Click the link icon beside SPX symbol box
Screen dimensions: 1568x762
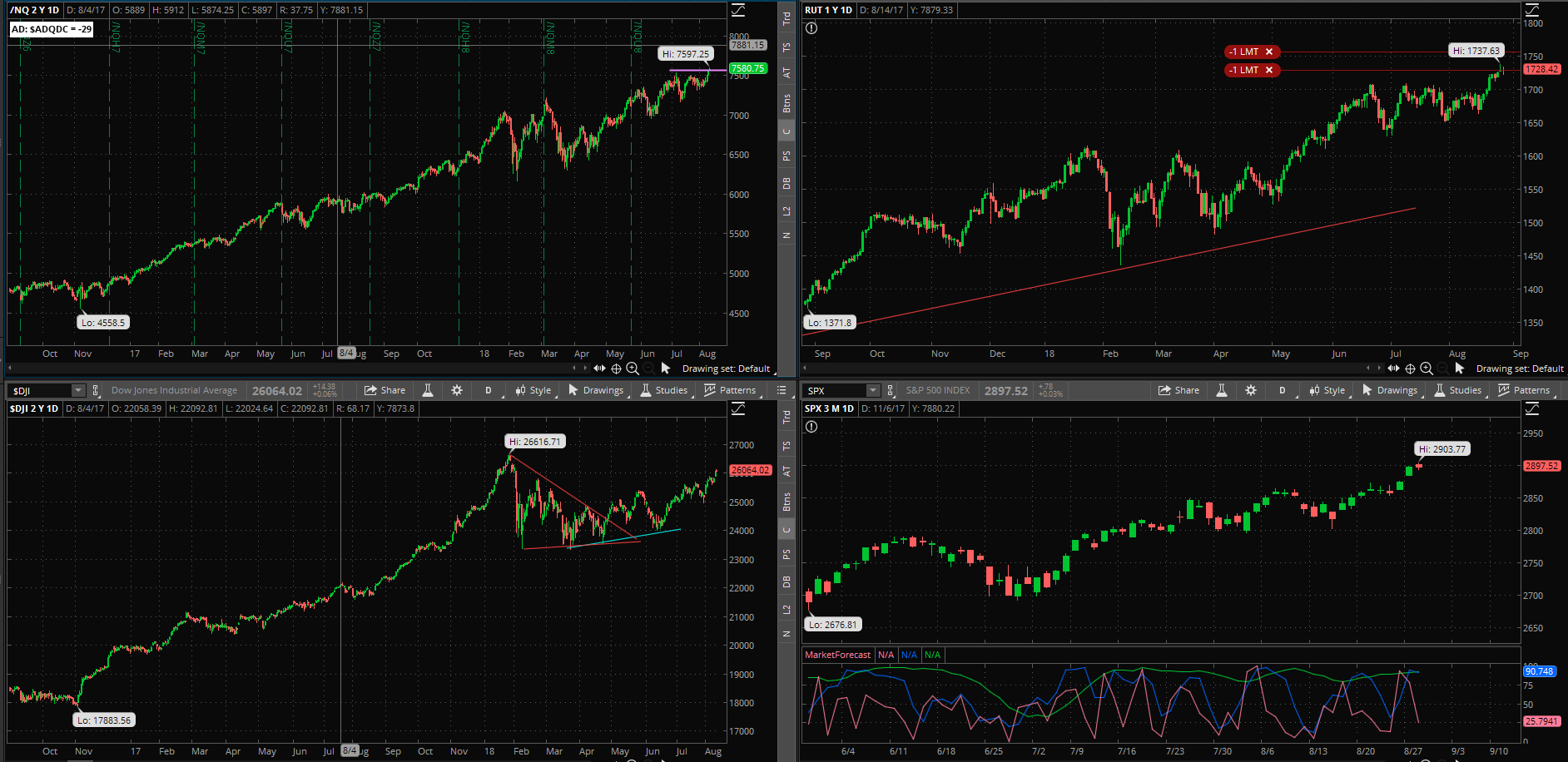pos(891,390)
